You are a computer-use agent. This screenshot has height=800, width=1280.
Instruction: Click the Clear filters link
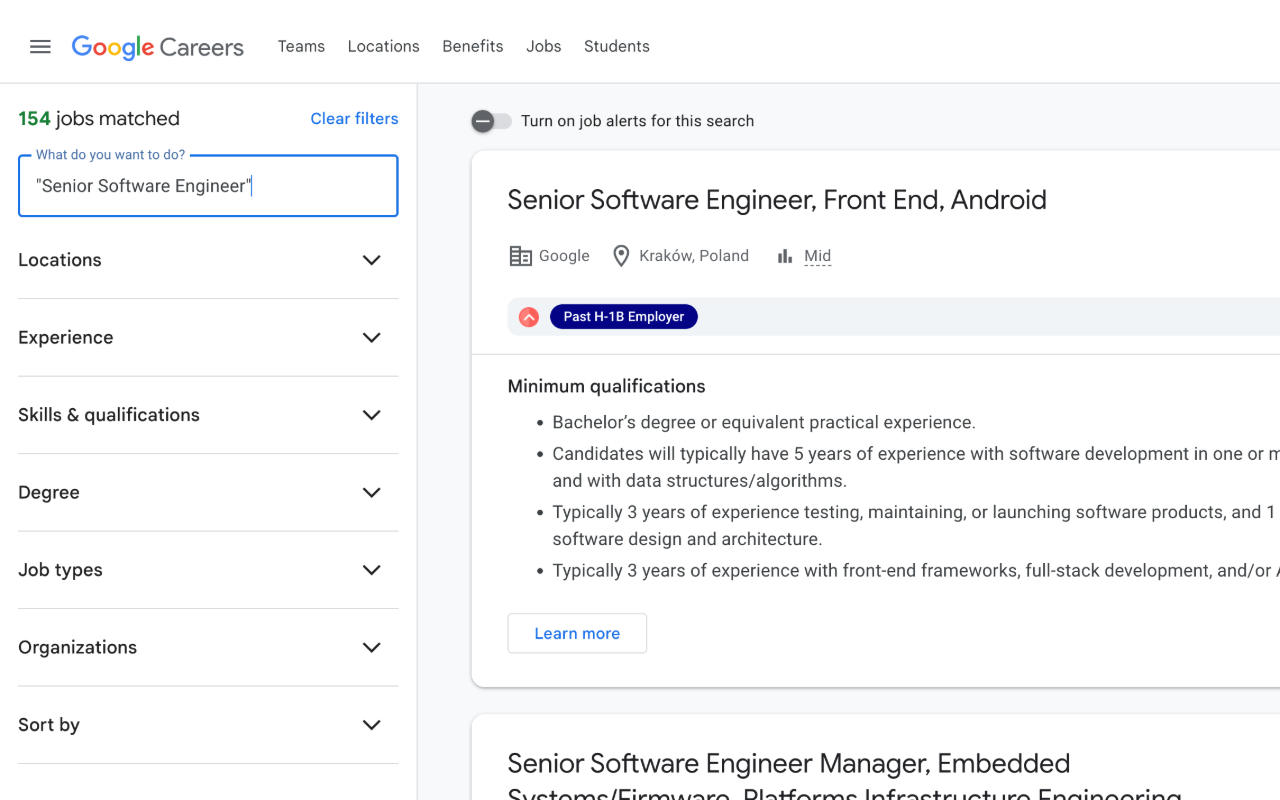pyautogui.click(x=354, y=119)
